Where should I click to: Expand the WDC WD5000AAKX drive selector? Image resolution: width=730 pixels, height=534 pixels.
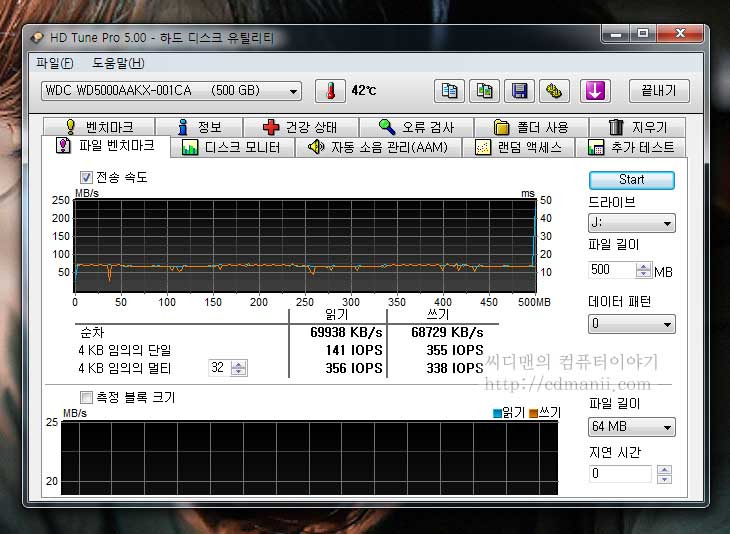[171, 90]
